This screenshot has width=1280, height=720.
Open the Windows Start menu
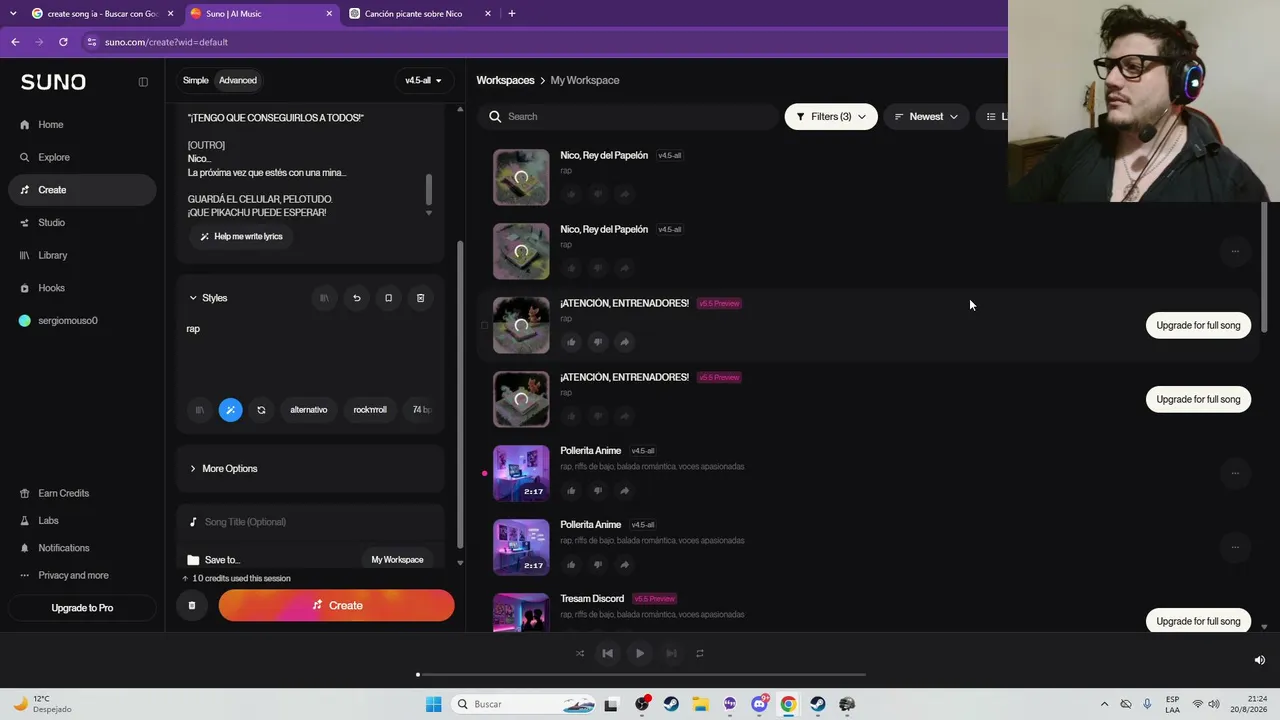point(433,704)
